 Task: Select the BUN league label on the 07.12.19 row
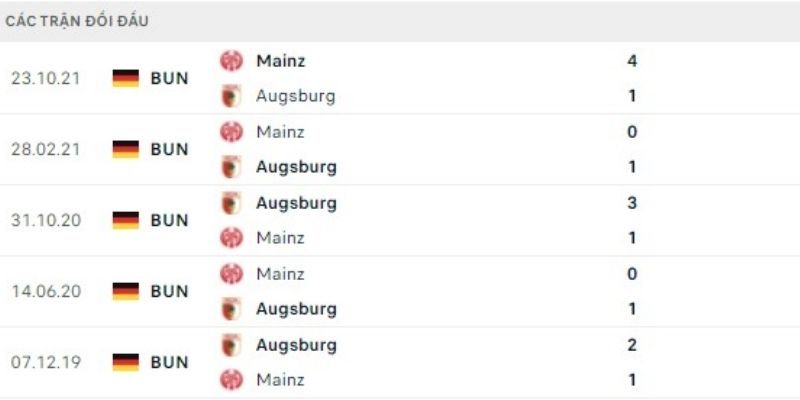click(x=169, y=362)
